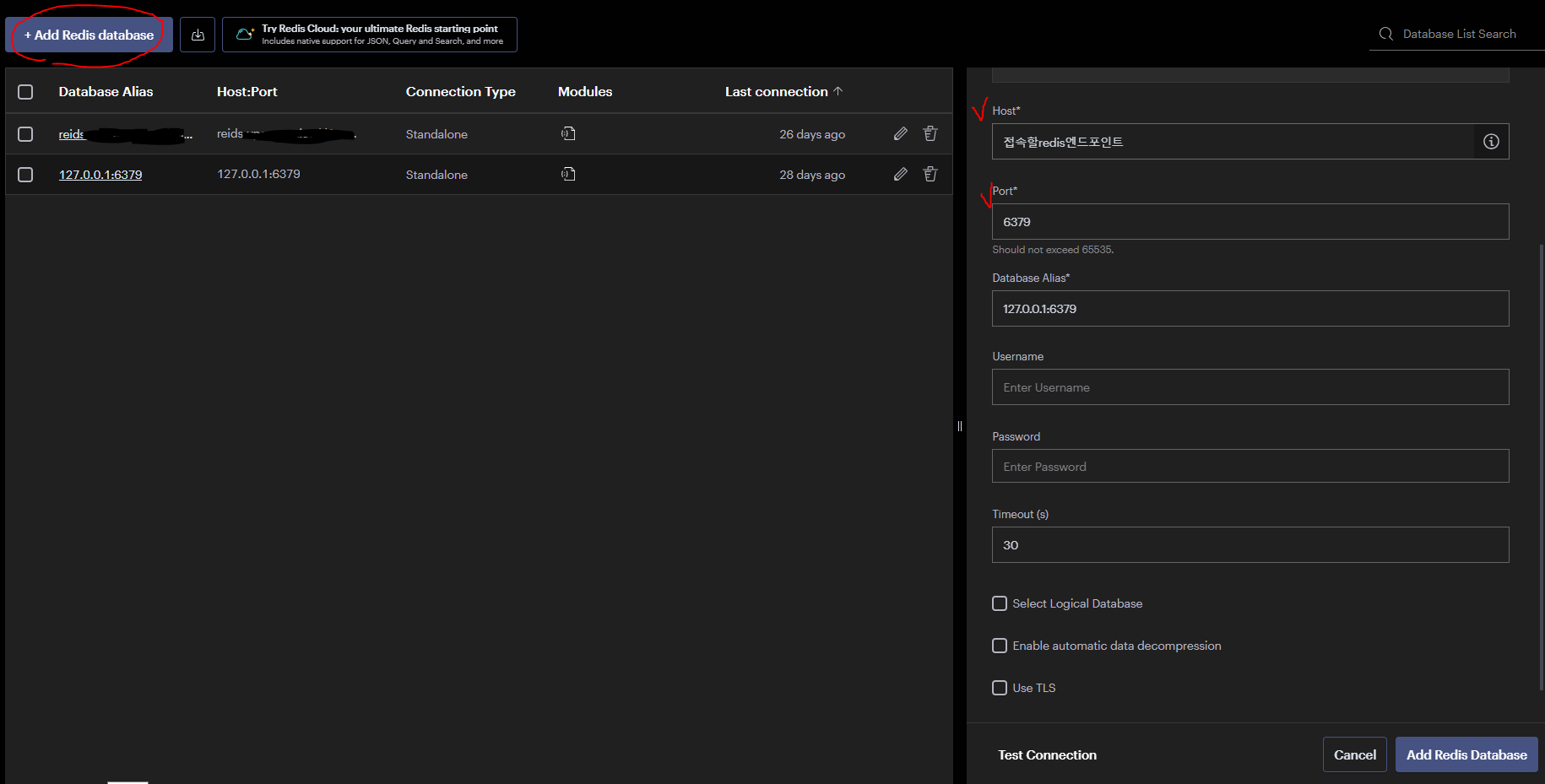This screenshot has height=784, width=1545.
Task: Sort by Database Alias column
Action: click(106, 91)
